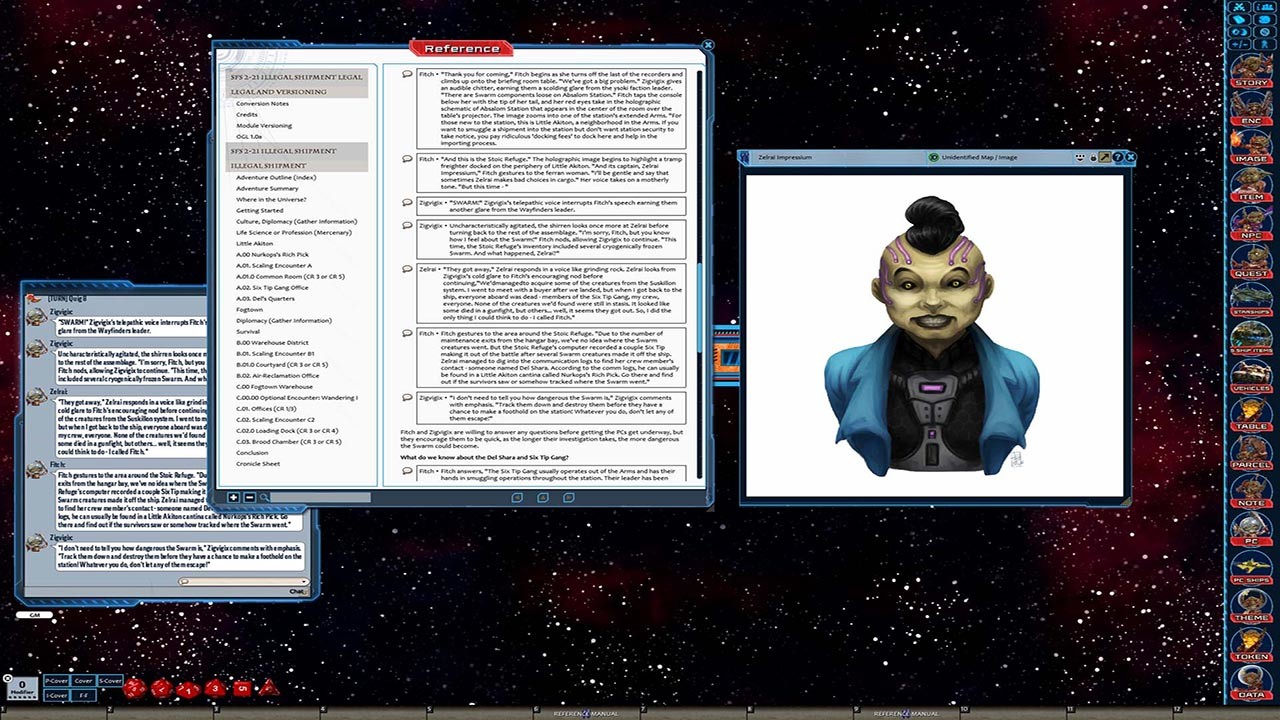Open the Table sidebar button
The width and height of the screenshot is (1280, 720).
tap(1251, 415)
